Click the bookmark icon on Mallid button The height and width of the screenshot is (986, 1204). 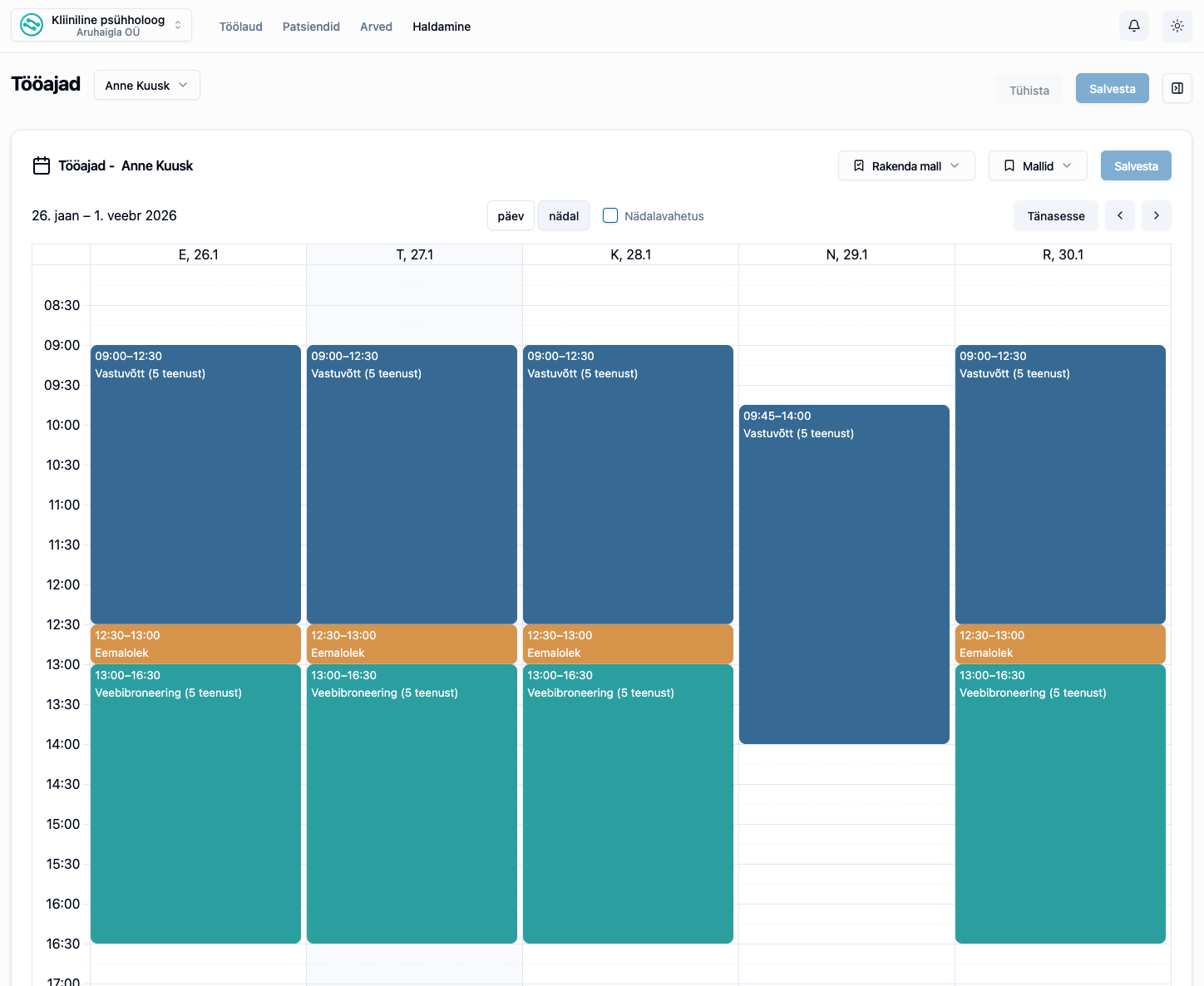(x=1009, y=165)
